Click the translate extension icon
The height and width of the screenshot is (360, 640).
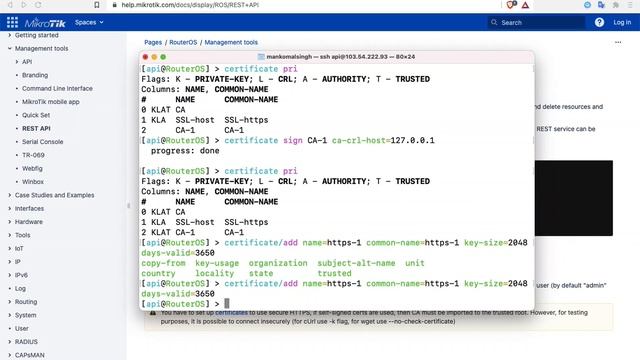point(601,5)
